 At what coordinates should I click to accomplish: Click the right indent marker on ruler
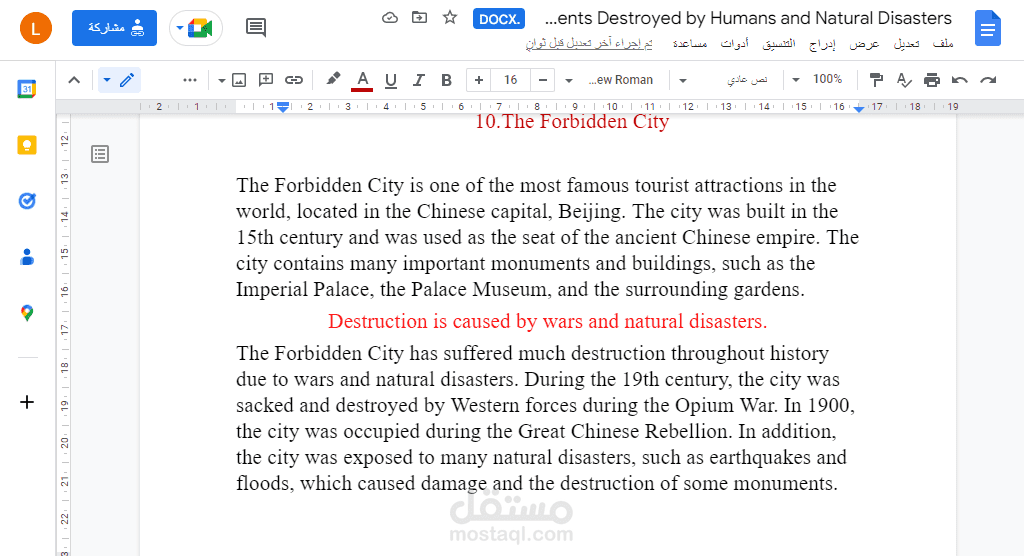click(x=859, y=108)
